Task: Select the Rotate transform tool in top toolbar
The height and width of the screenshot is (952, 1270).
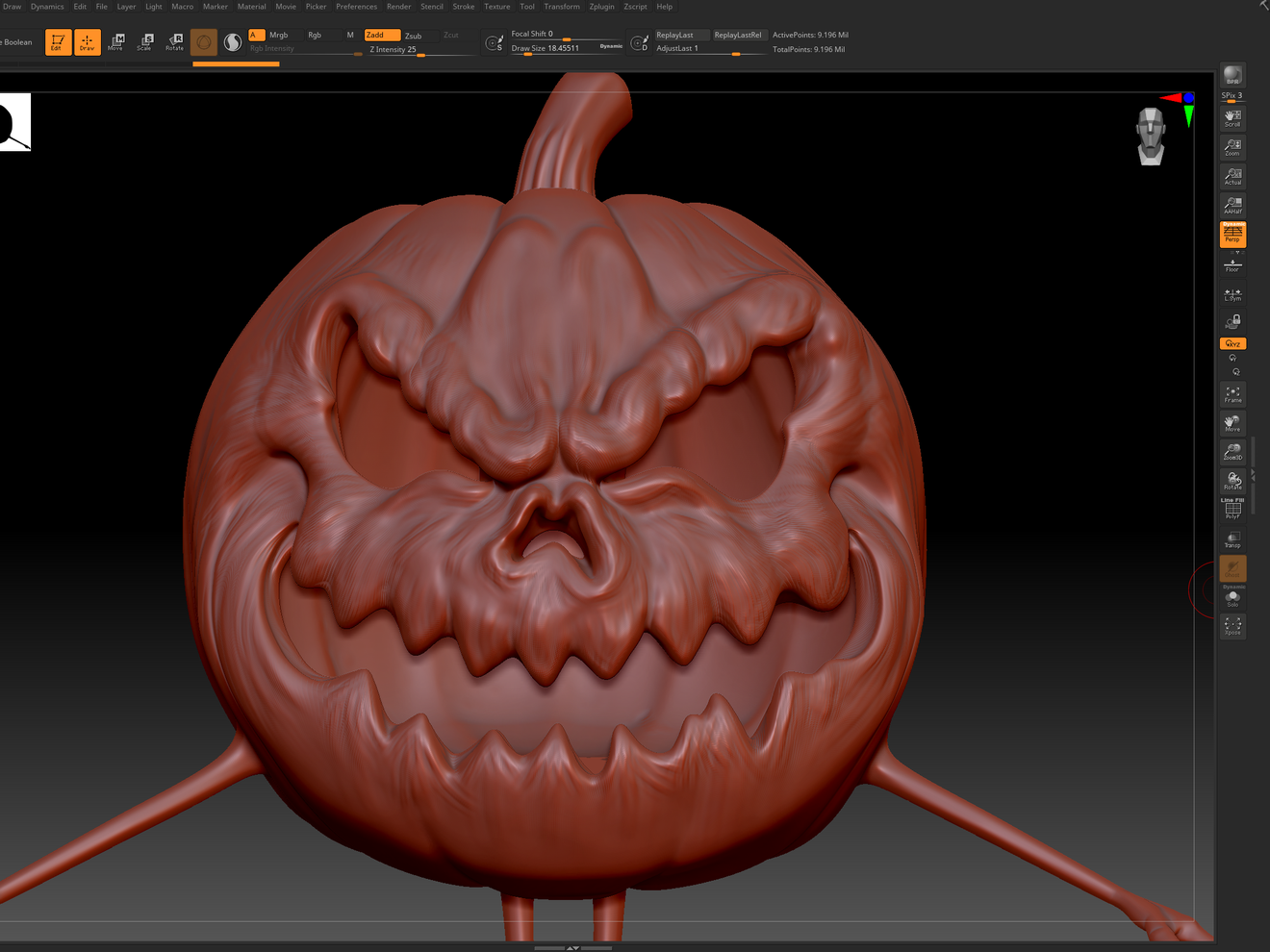Action: coord(174,41)
